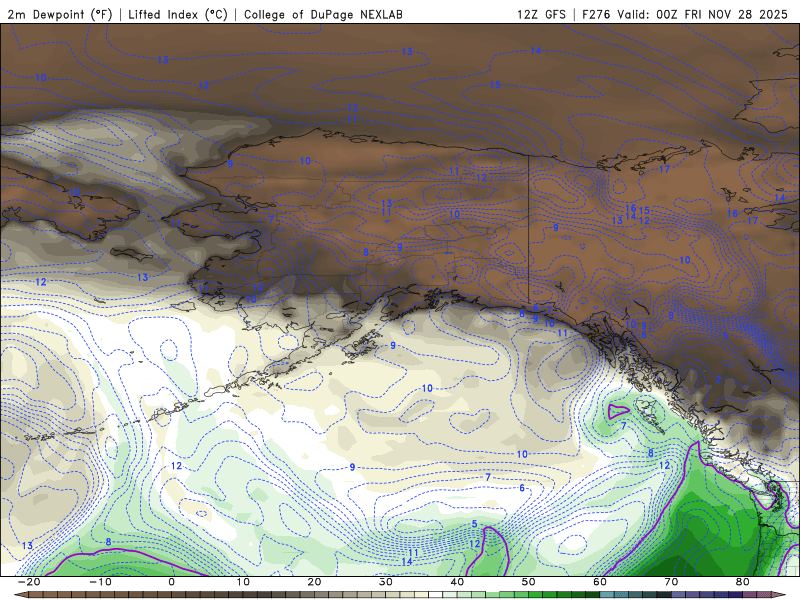Click the "-20" color scale label
This screenshot has width=800, height=600.
point(29,582)
